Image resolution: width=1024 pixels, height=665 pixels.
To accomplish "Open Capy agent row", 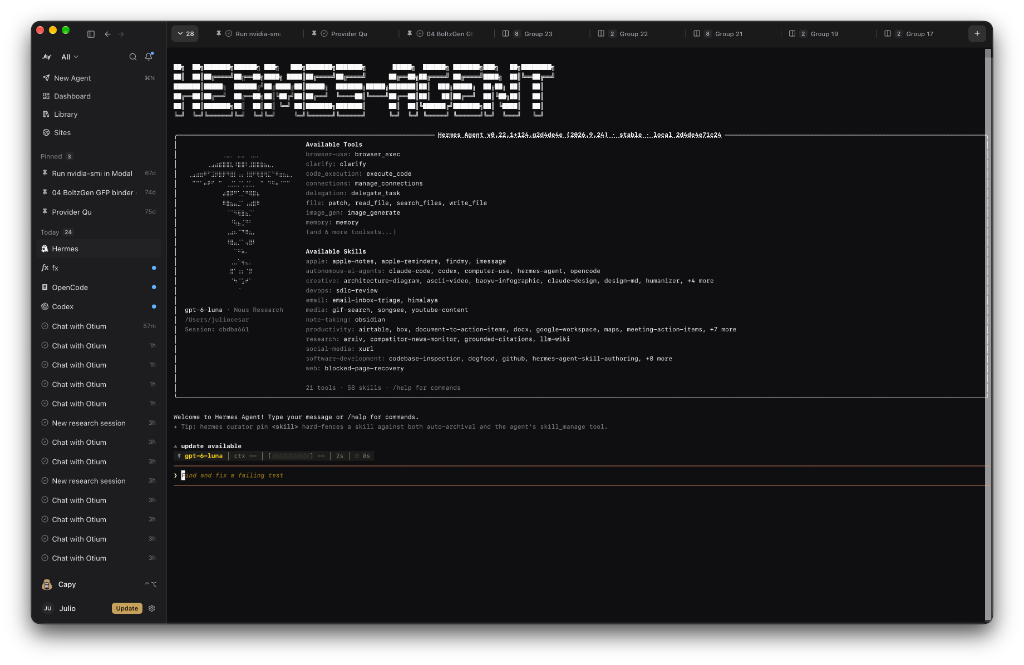I will click(99, 585).
